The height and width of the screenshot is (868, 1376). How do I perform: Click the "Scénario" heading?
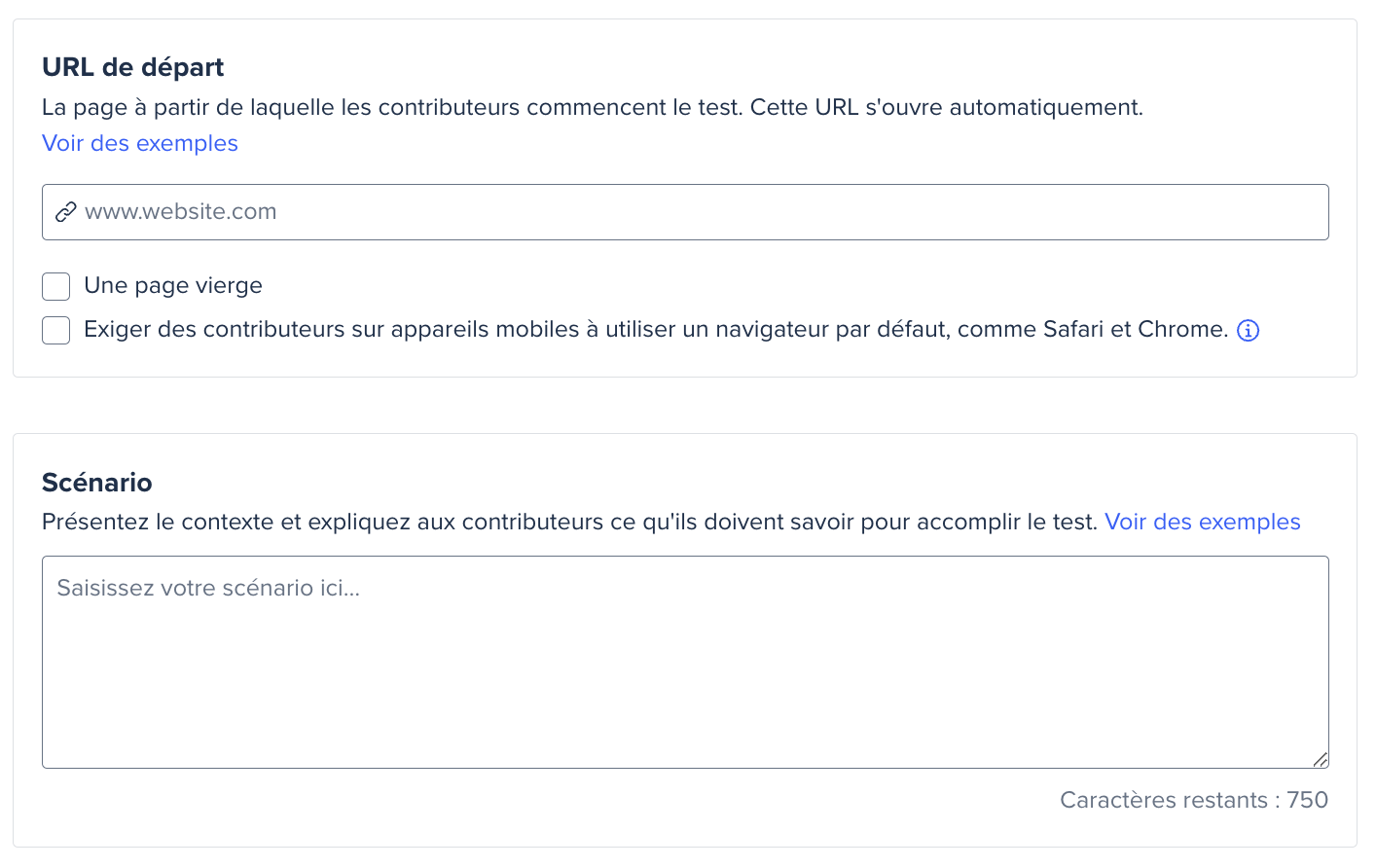click(97, 483)
